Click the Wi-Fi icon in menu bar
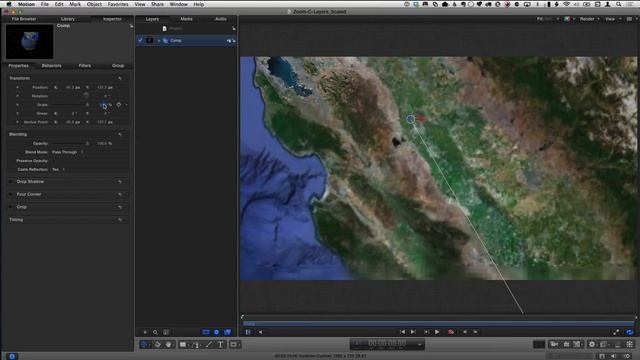 (567, 4)
